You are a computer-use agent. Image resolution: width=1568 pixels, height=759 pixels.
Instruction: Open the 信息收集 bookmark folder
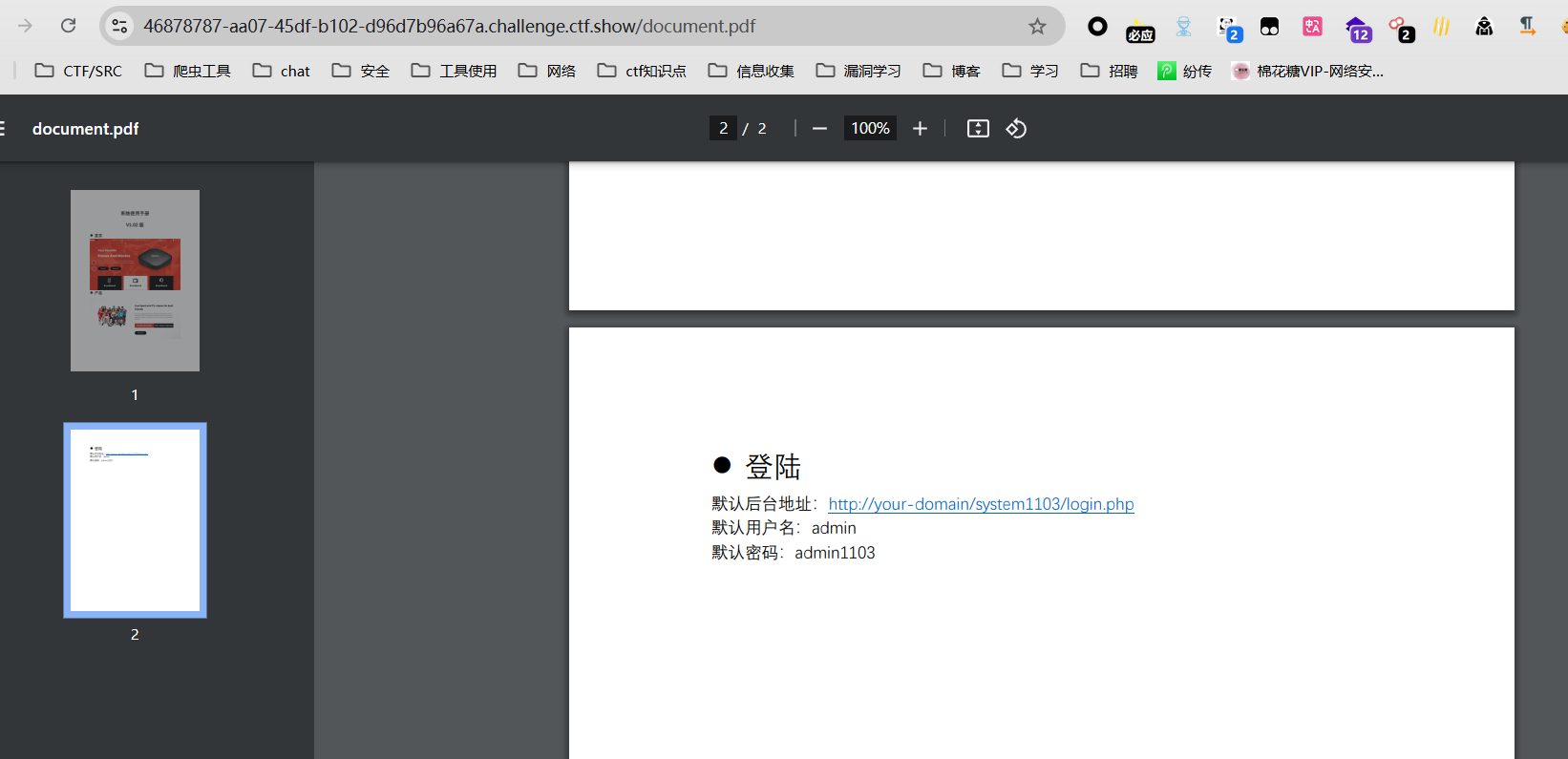[751, 71]
